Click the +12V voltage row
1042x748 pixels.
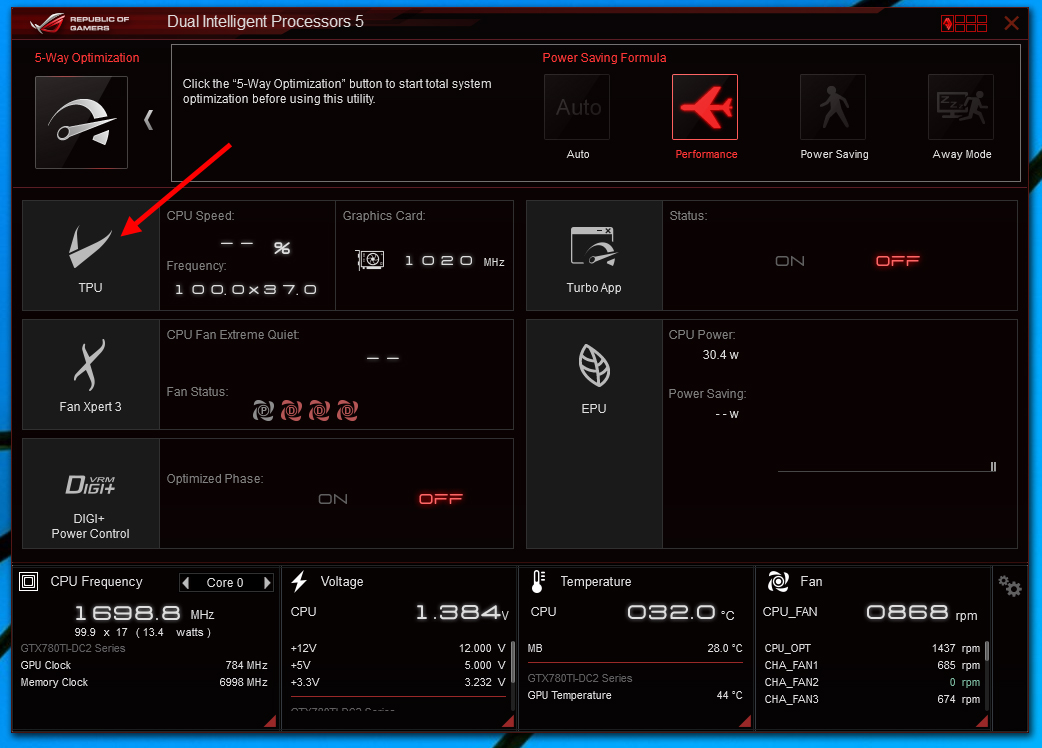pos(398,648)
